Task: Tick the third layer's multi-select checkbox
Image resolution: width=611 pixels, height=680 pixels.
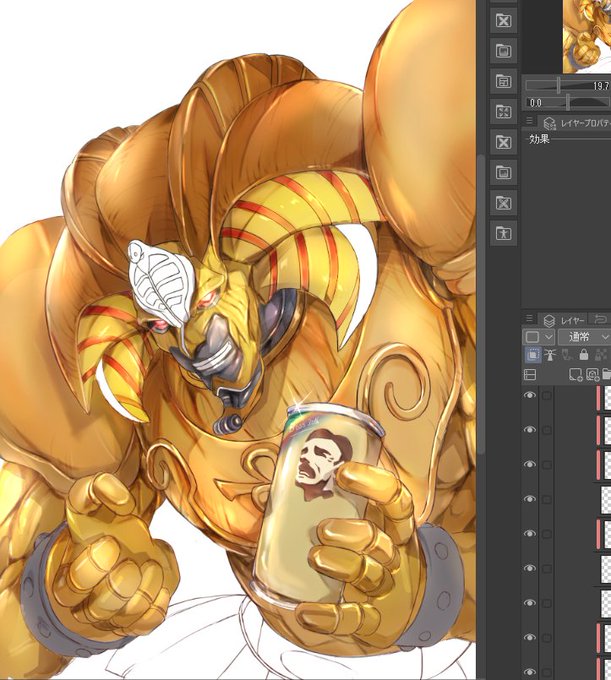Action: tap(547, 464)
